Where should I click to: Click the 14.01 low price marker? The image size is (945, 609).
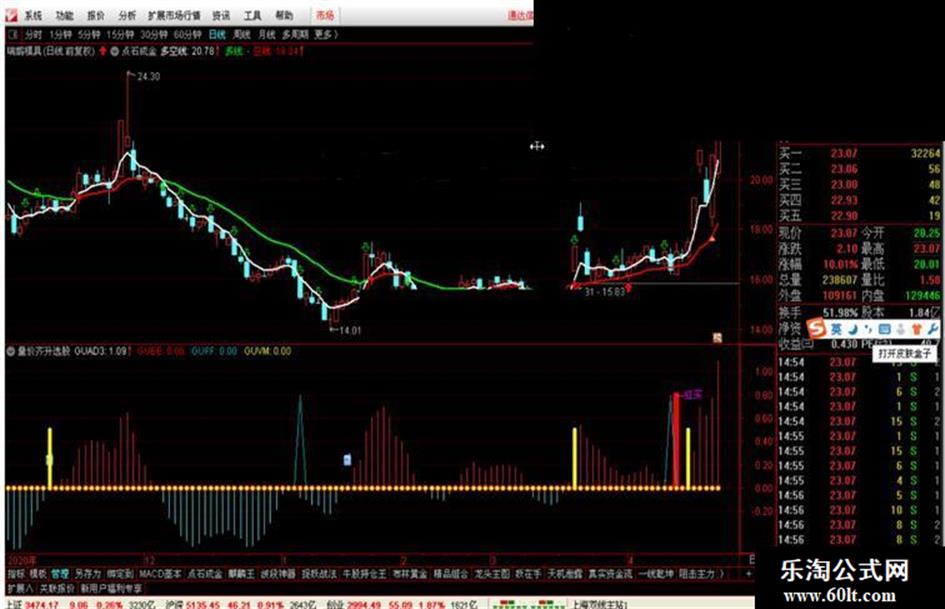coord(350,330)
